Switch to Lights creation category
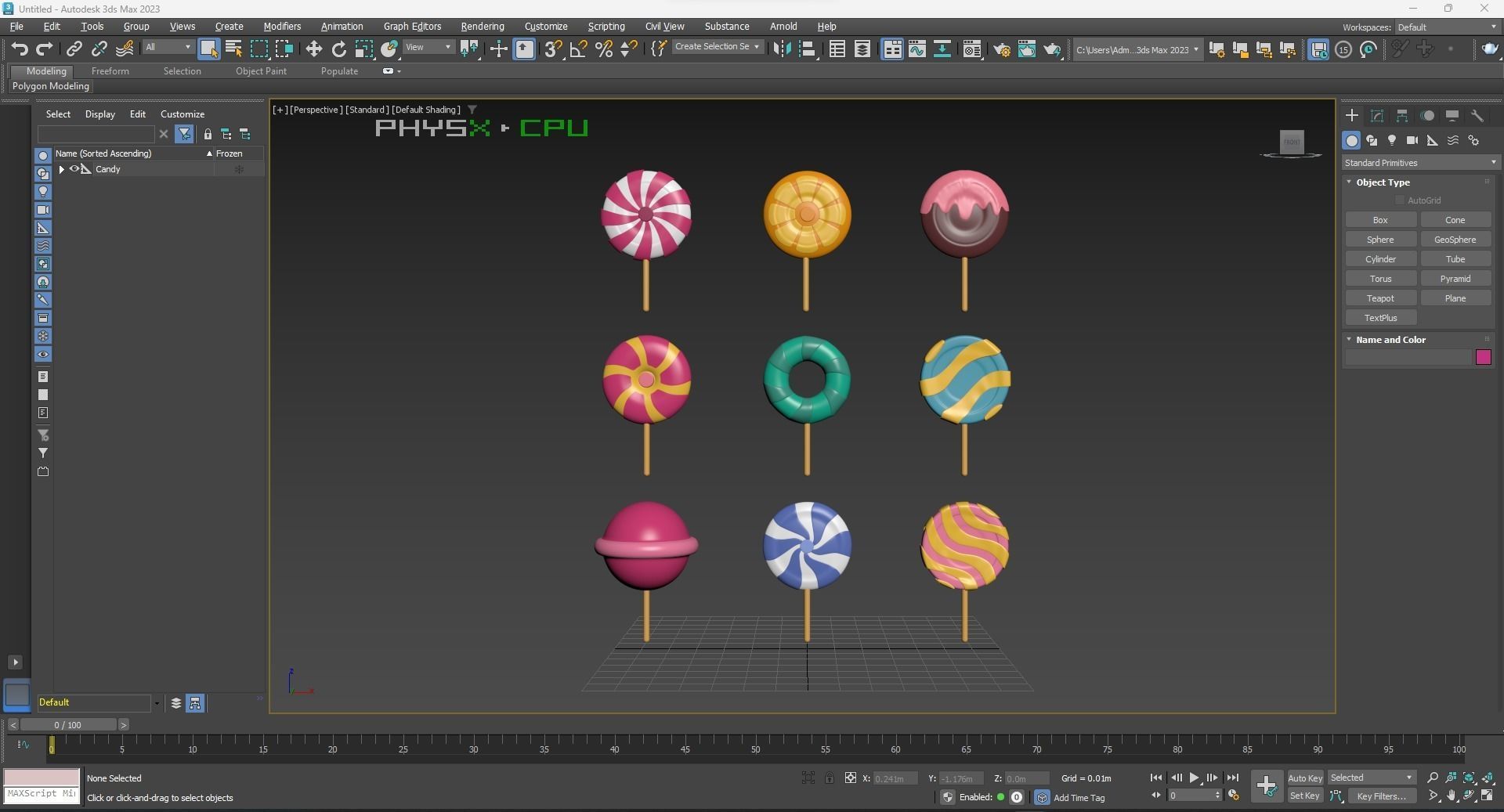 (1392, 140)
